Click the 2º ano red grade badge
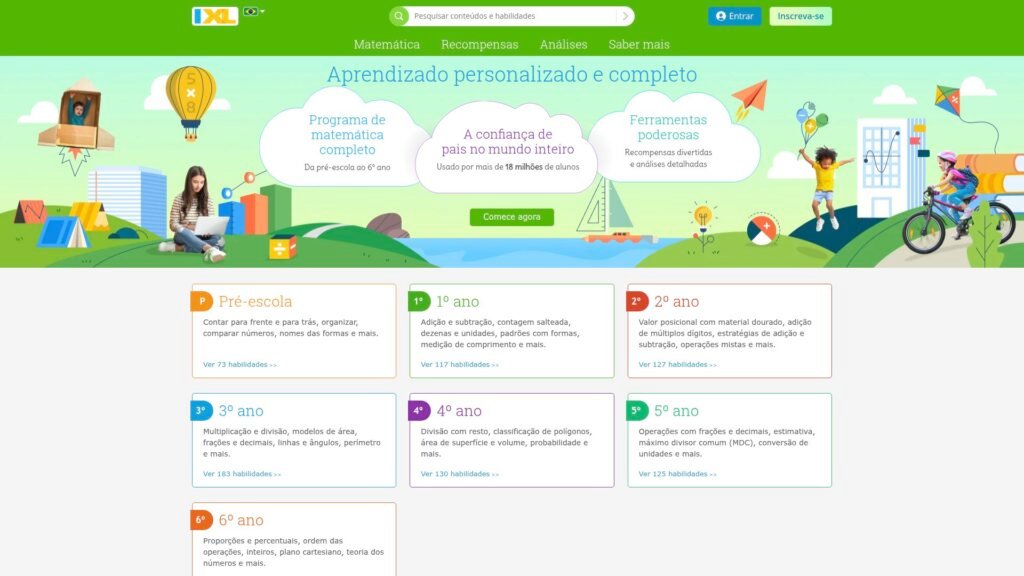Image resolution: width=1024 pixels, height=576 pixels. tap(637, 301)
